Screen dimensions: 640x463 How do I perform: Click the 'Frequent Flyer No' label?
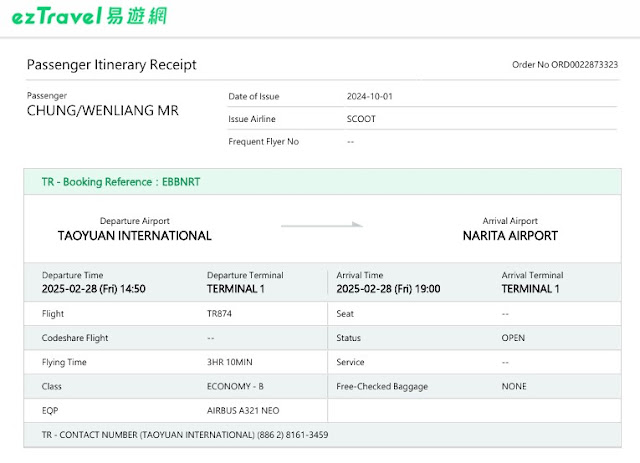click(263, 141)
